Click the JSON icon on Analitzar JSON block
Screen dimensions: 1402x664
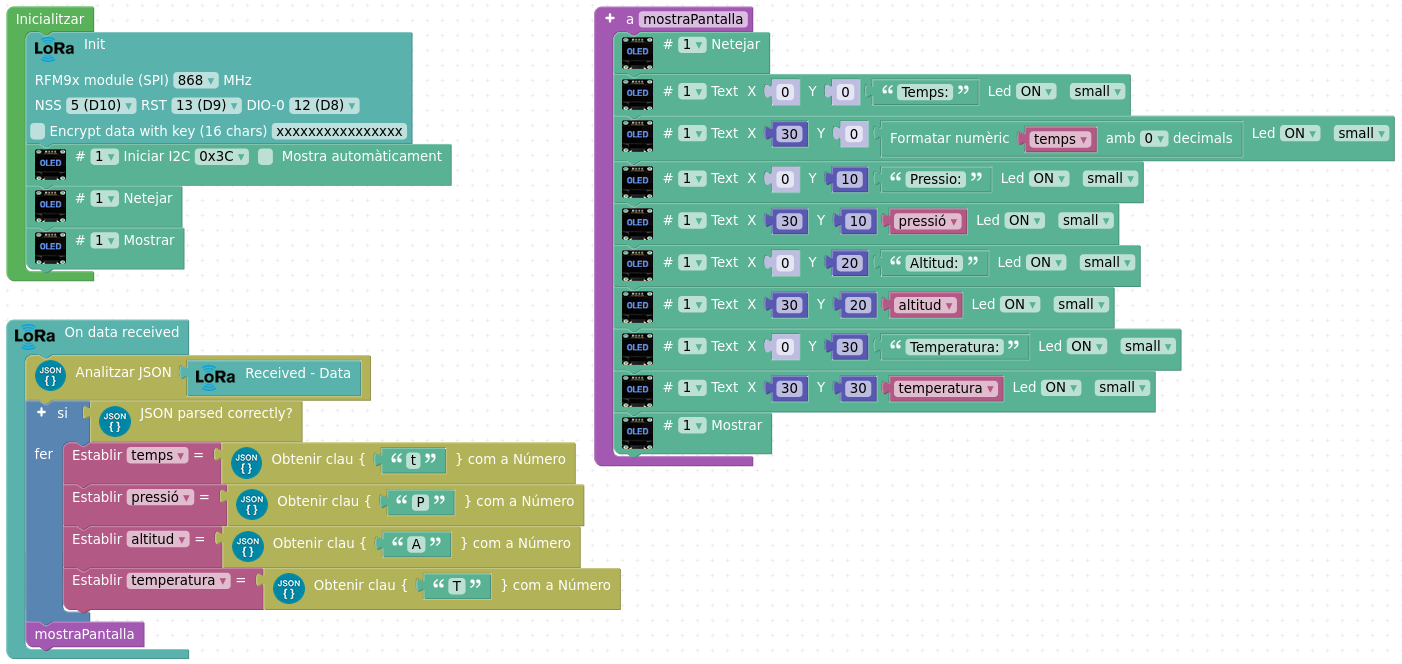[x=50, y=376]
